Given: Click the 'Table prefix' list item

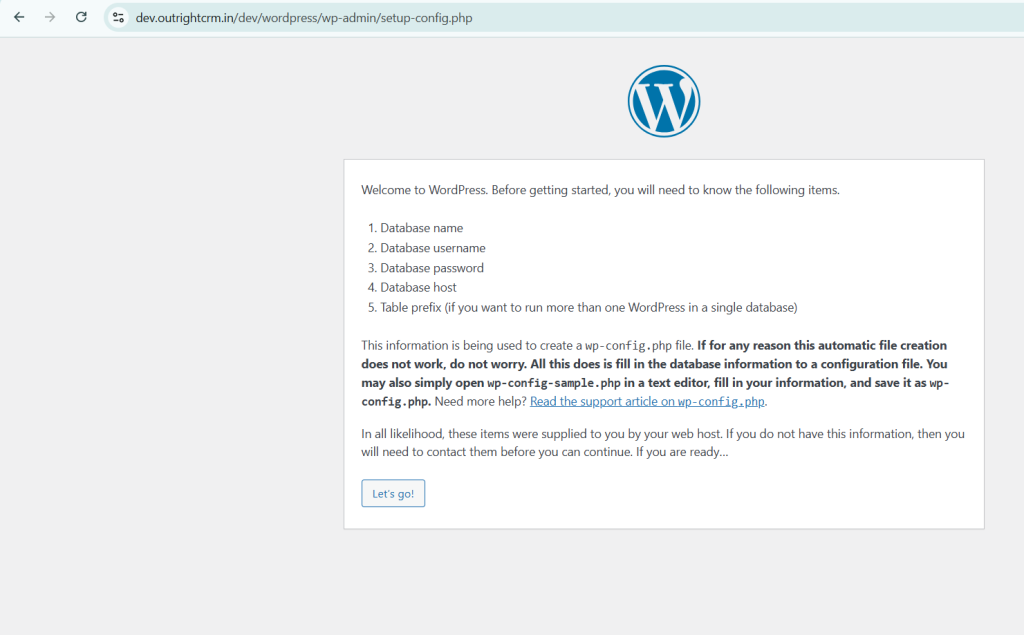Looking at the screenshot, I should click(x=588, y=308).
